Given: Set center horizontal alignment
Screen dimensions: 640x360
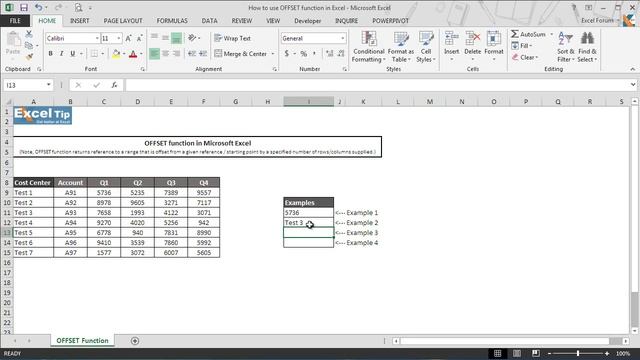Looking at the screenshot, I should tap(165, 53).
